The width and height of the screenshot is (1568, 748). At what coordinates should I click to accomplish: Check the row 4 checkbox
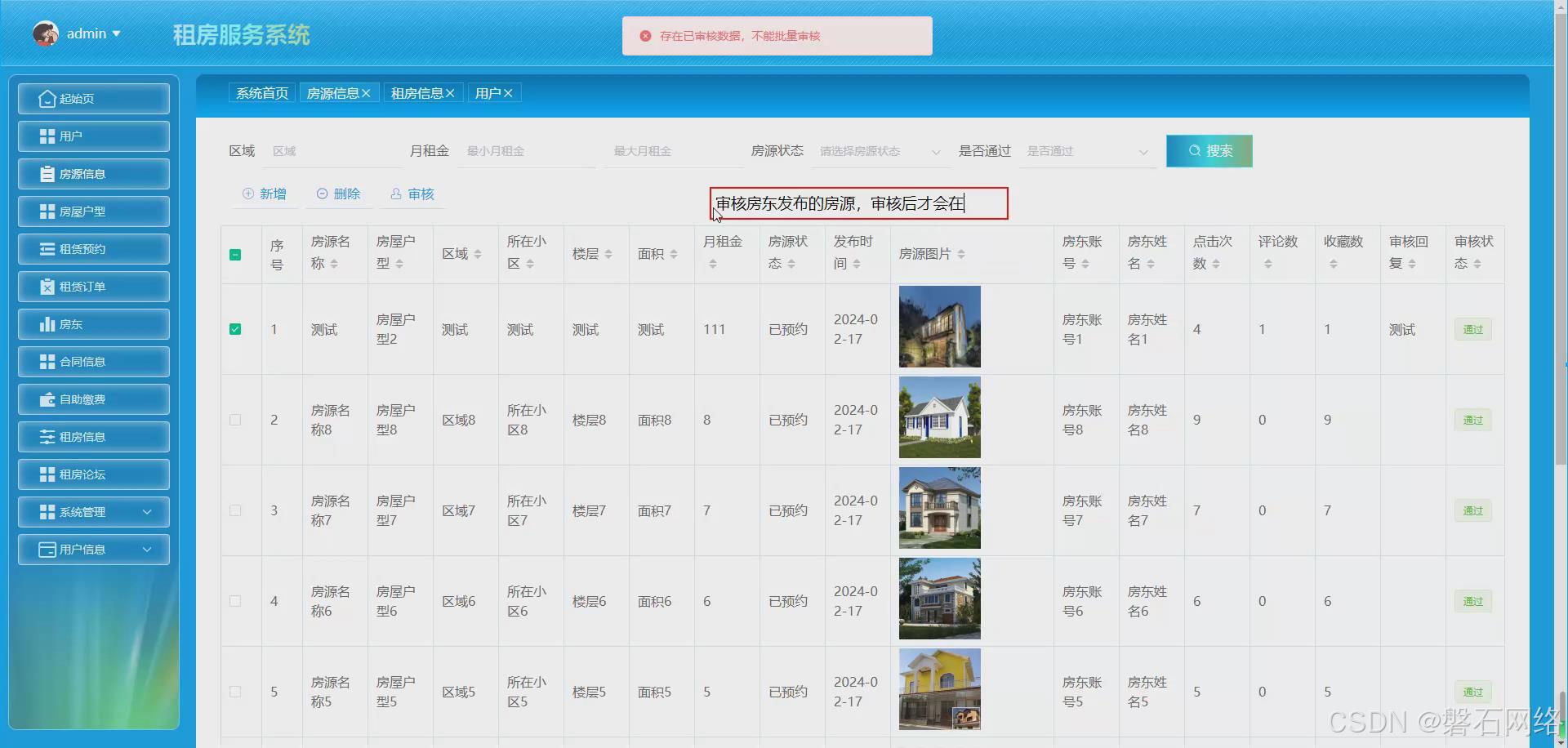pos(235,601)
